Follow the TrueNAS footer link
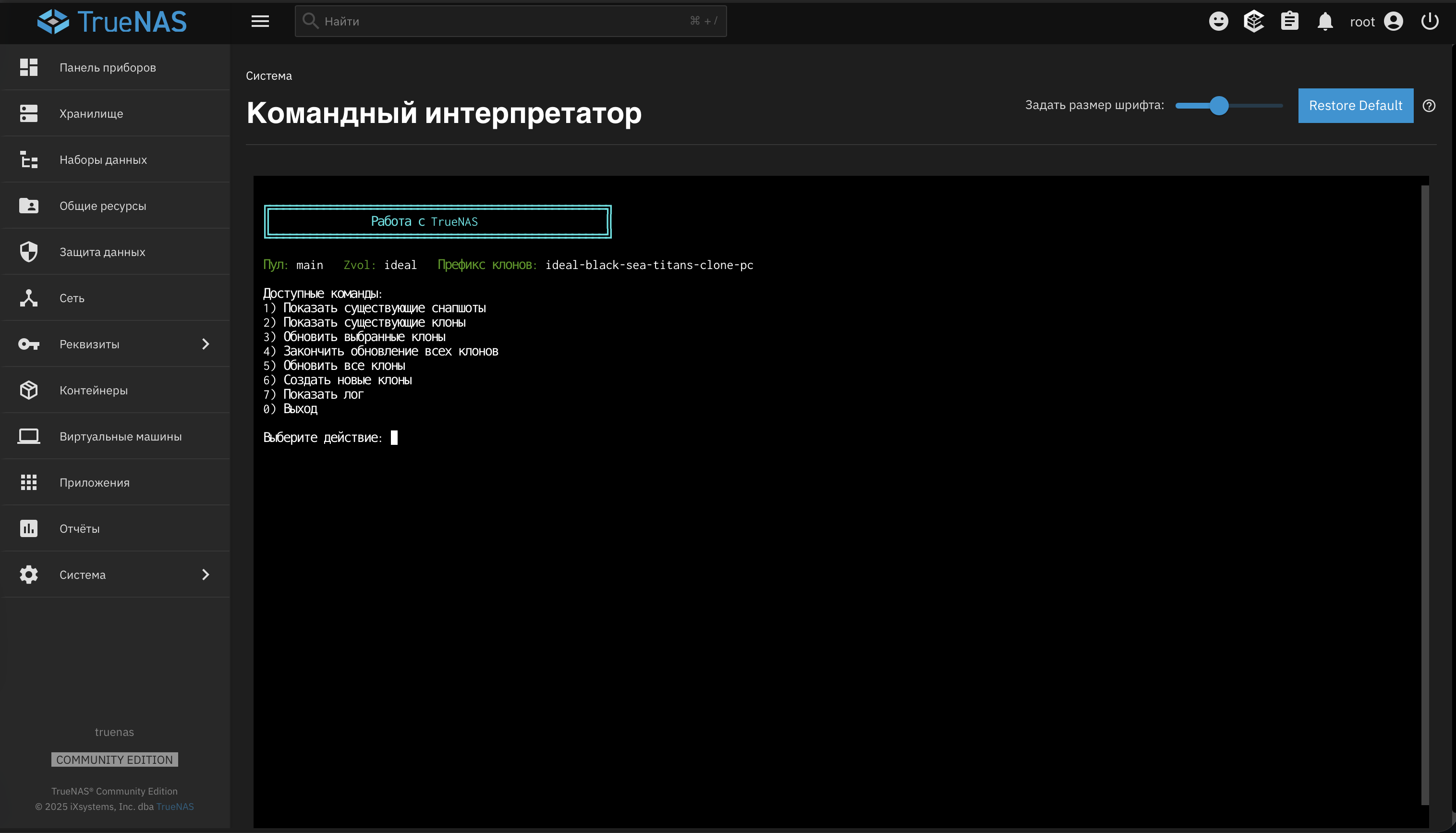Screen dimensions: 1456x833 (x=175, y=807)
